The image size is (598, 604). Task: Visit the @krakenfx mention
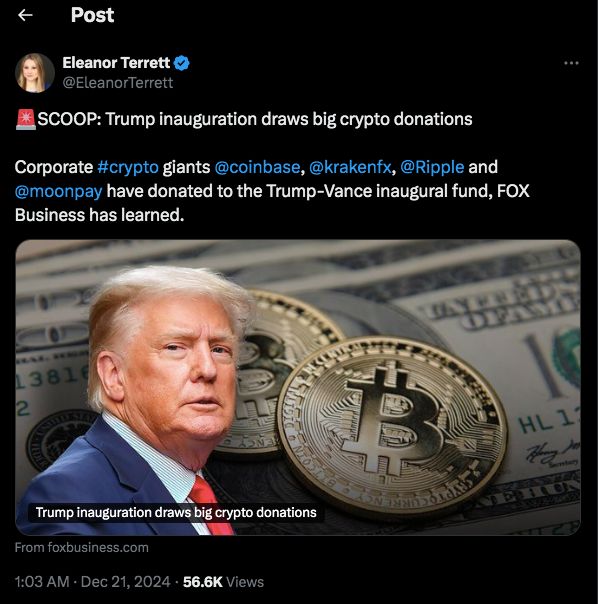tap(350, 167)
